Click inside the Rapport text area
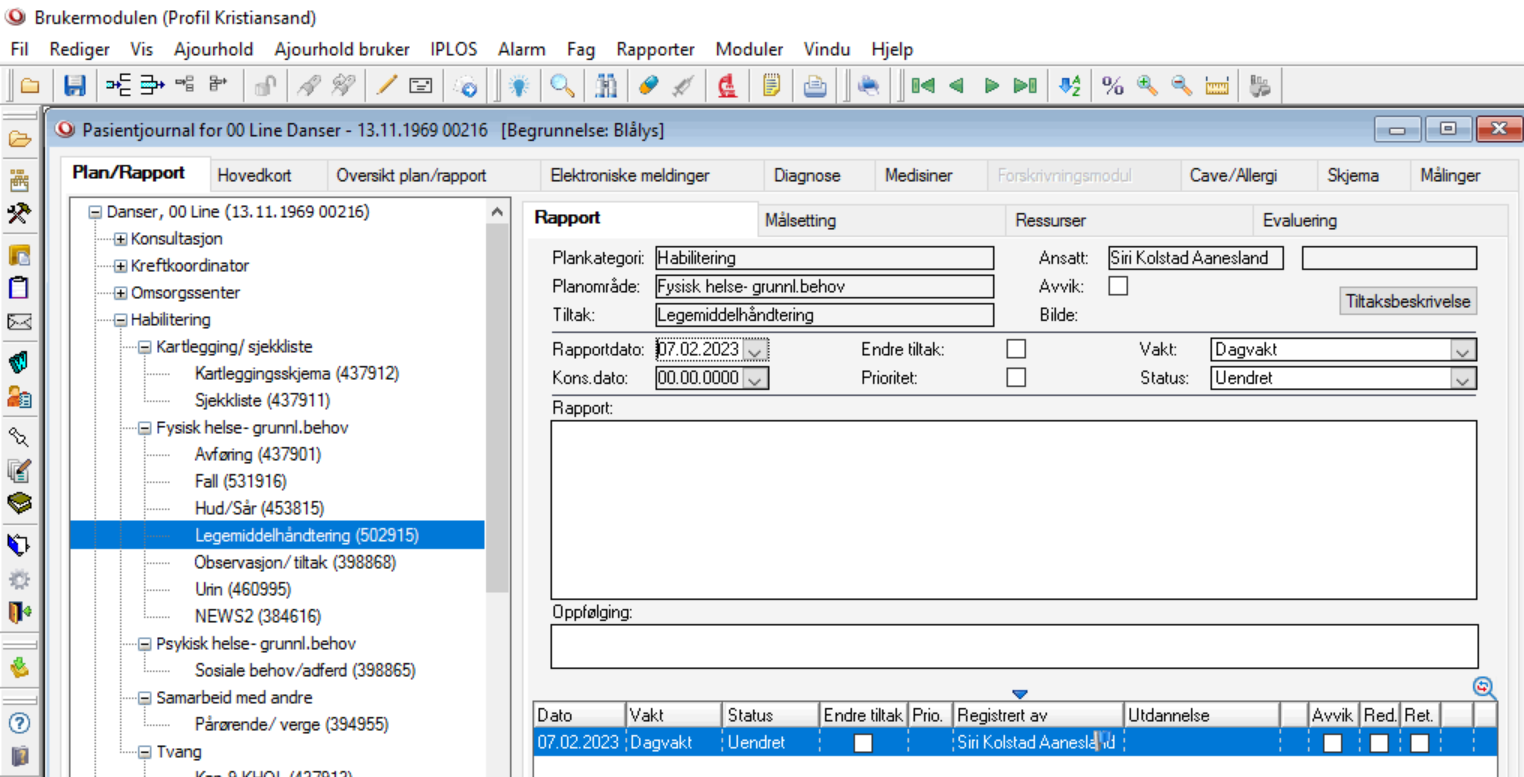The image size is (1524, 777). 1014,510
